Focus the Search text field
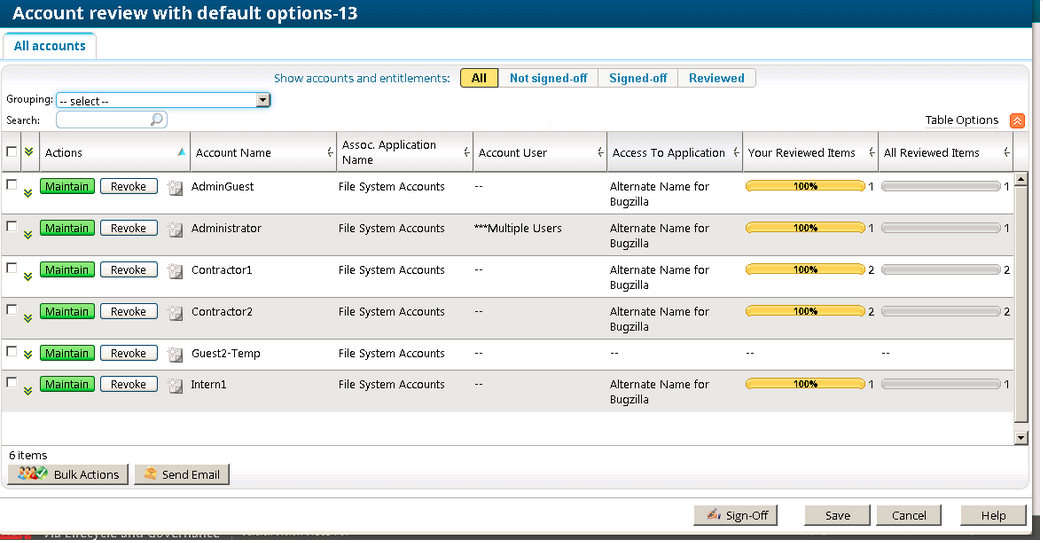The image size is (1043, 543). tap(104, 120)
